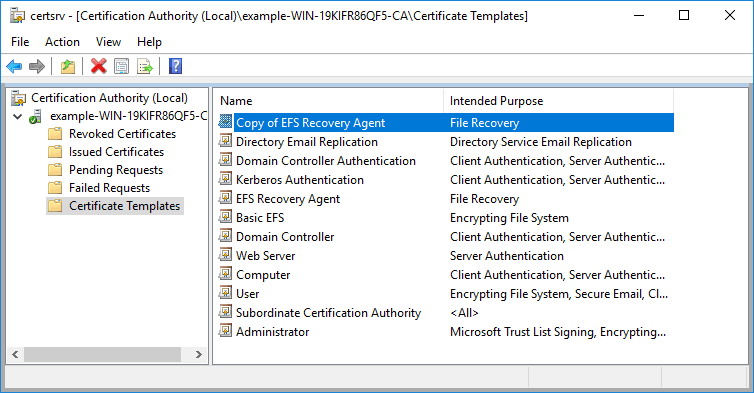Click the <All> purpose cell

pyautogui.click(x=465, y=313)
